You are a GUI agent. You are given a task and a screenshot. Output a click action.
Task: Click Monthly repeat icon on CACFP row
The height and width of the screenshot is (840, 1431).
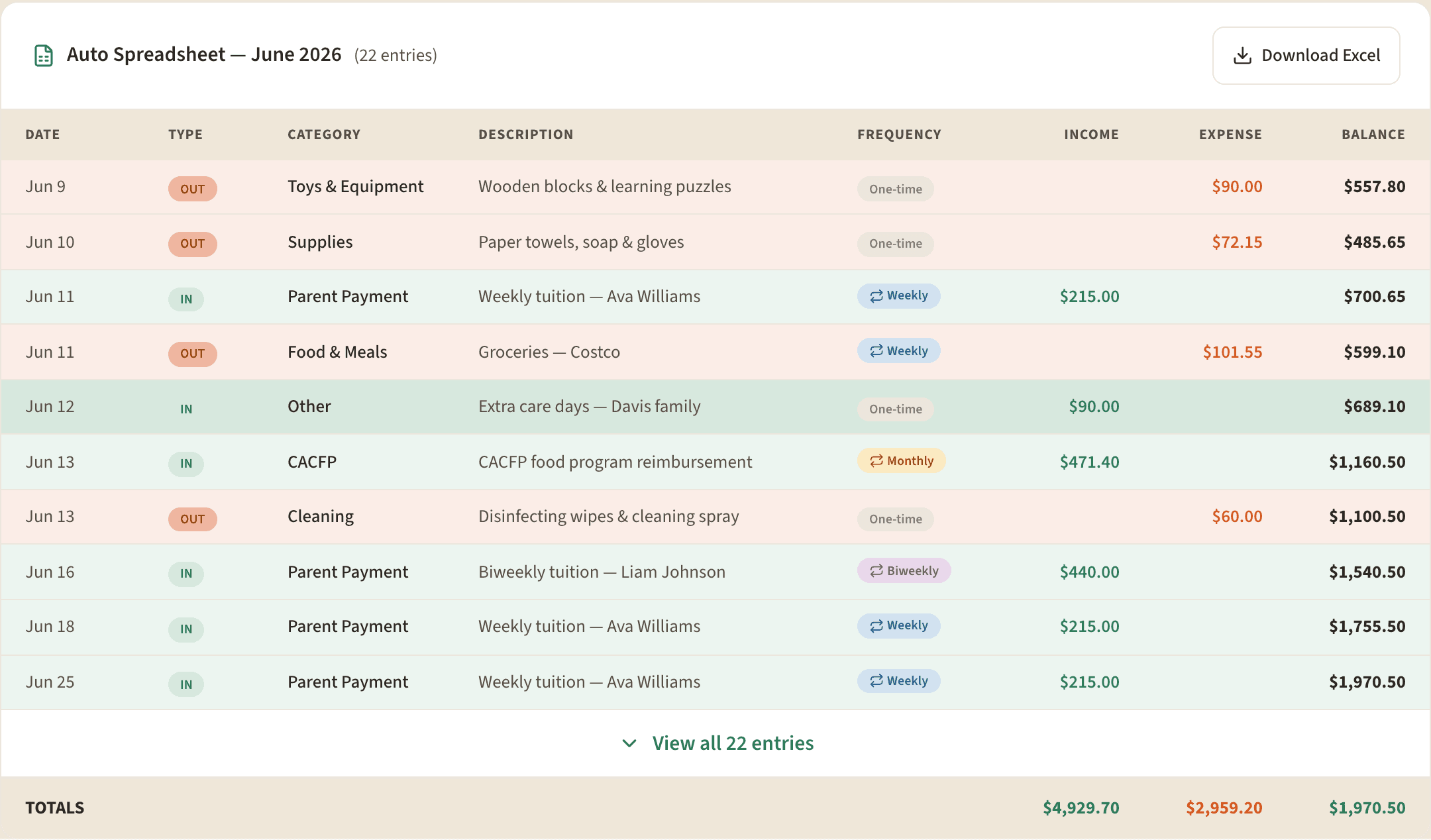click(876, 461)
